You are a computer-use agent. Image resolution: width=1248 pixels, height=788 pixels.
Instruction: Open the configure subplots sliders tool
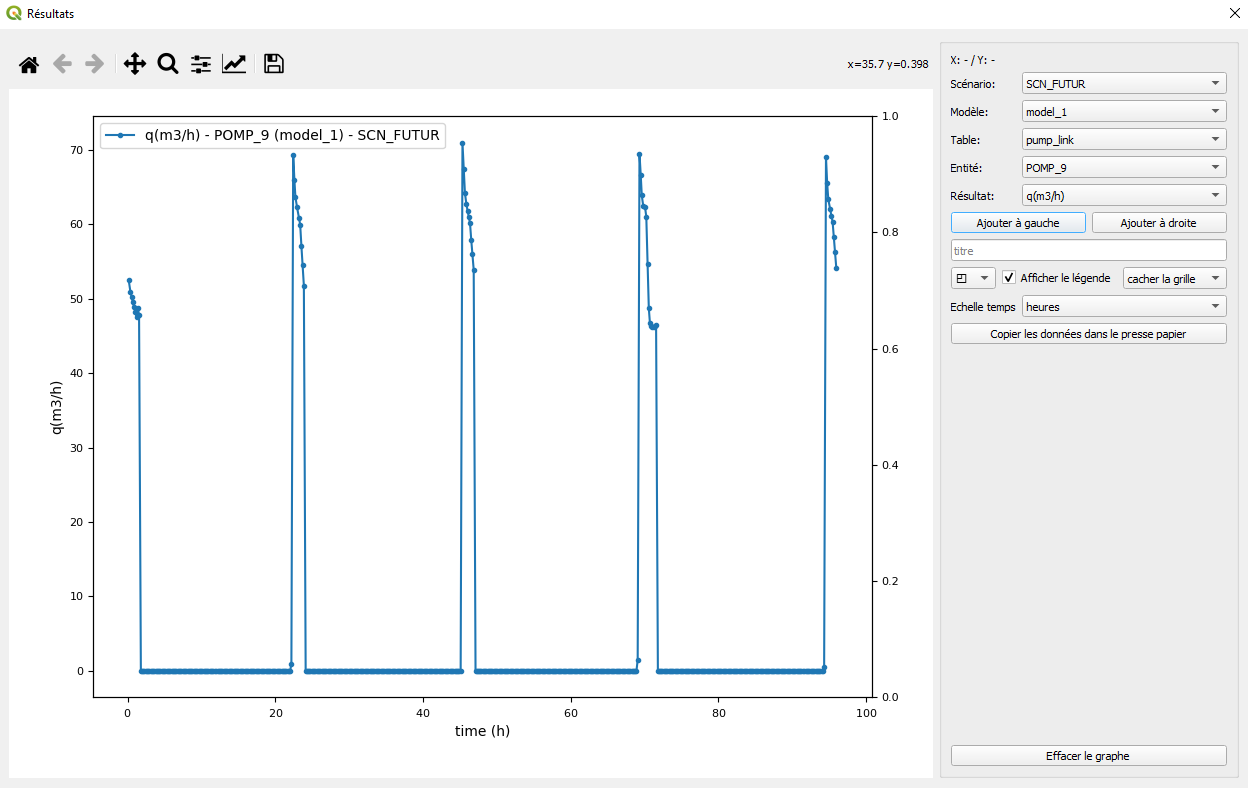(x=201, y=64)
